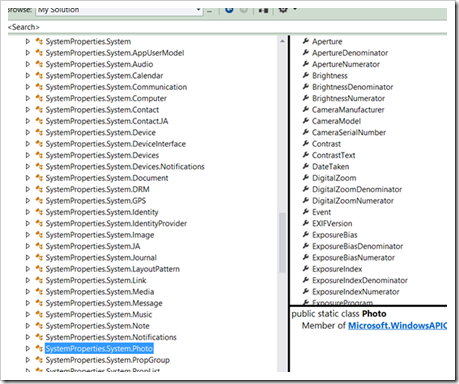Select the ExposureBias member
This screenshot has width=459, height=384.
pos(335,235)
